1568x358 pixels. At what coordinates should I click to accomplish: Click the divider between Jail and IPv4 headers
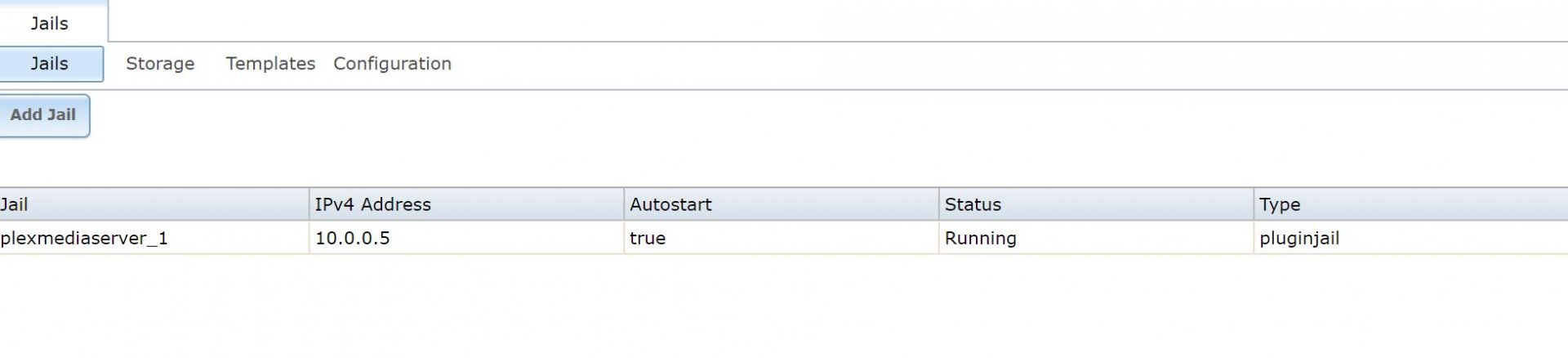(x=309, y=204)
